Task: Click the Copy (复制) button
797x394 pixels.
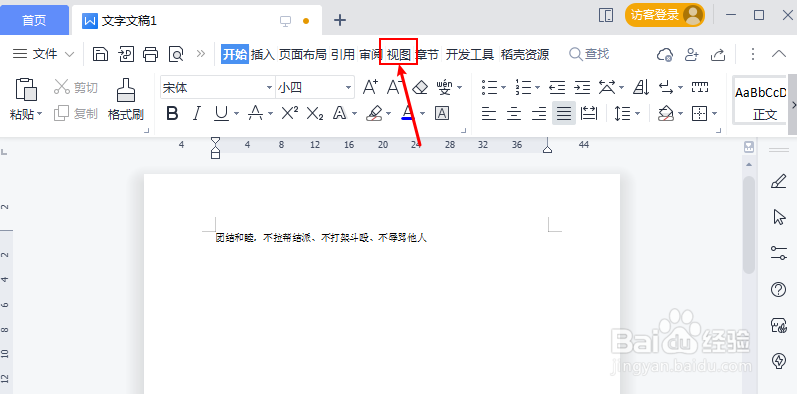Action: 76,113
